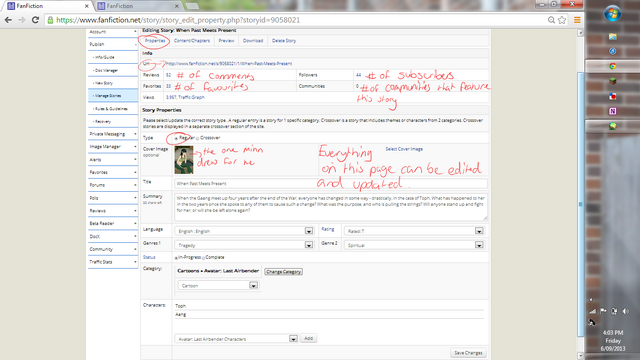
Task: Open the system clock showing 4:03 PM
Action: pyautogui.click(x=613, y=340)
